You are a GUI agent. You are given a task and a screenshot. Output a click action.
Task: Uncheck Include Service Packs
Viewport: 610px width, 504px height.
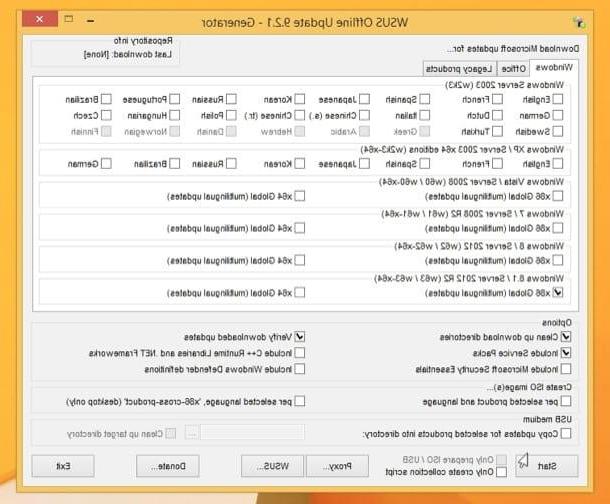click(566, 353)
